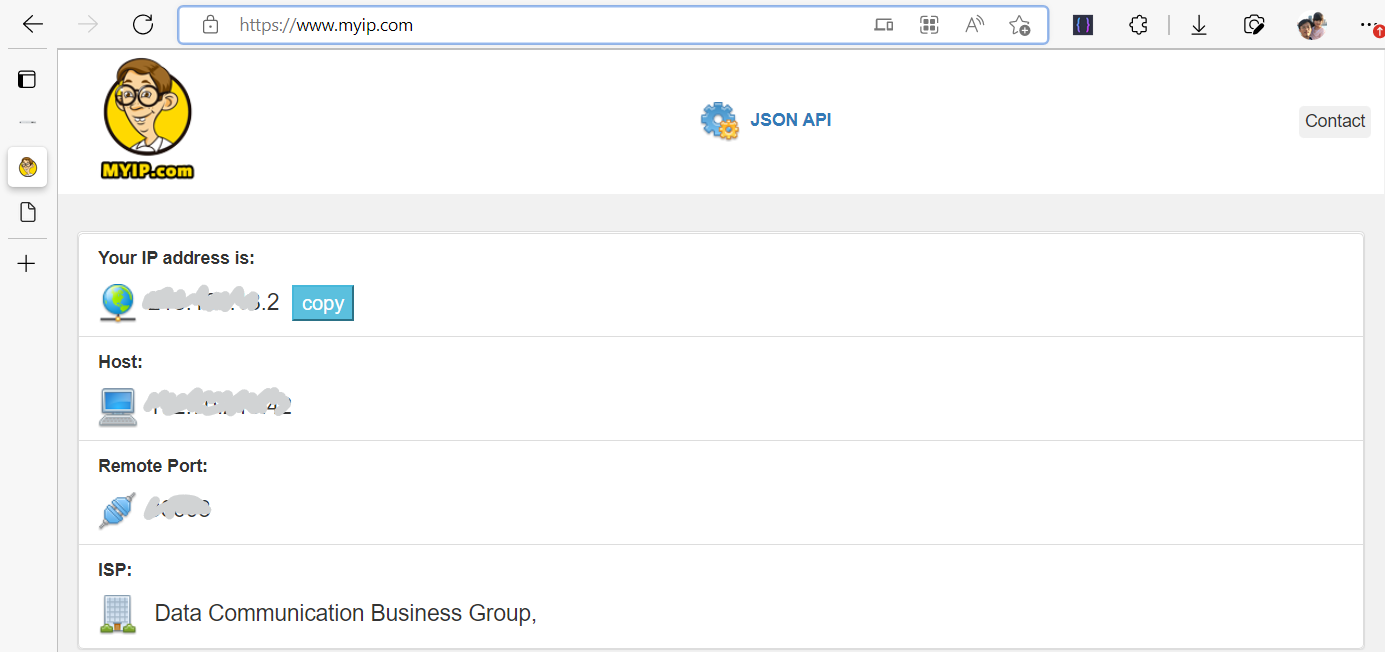Click the blue copy button

(x=322, y=304)
